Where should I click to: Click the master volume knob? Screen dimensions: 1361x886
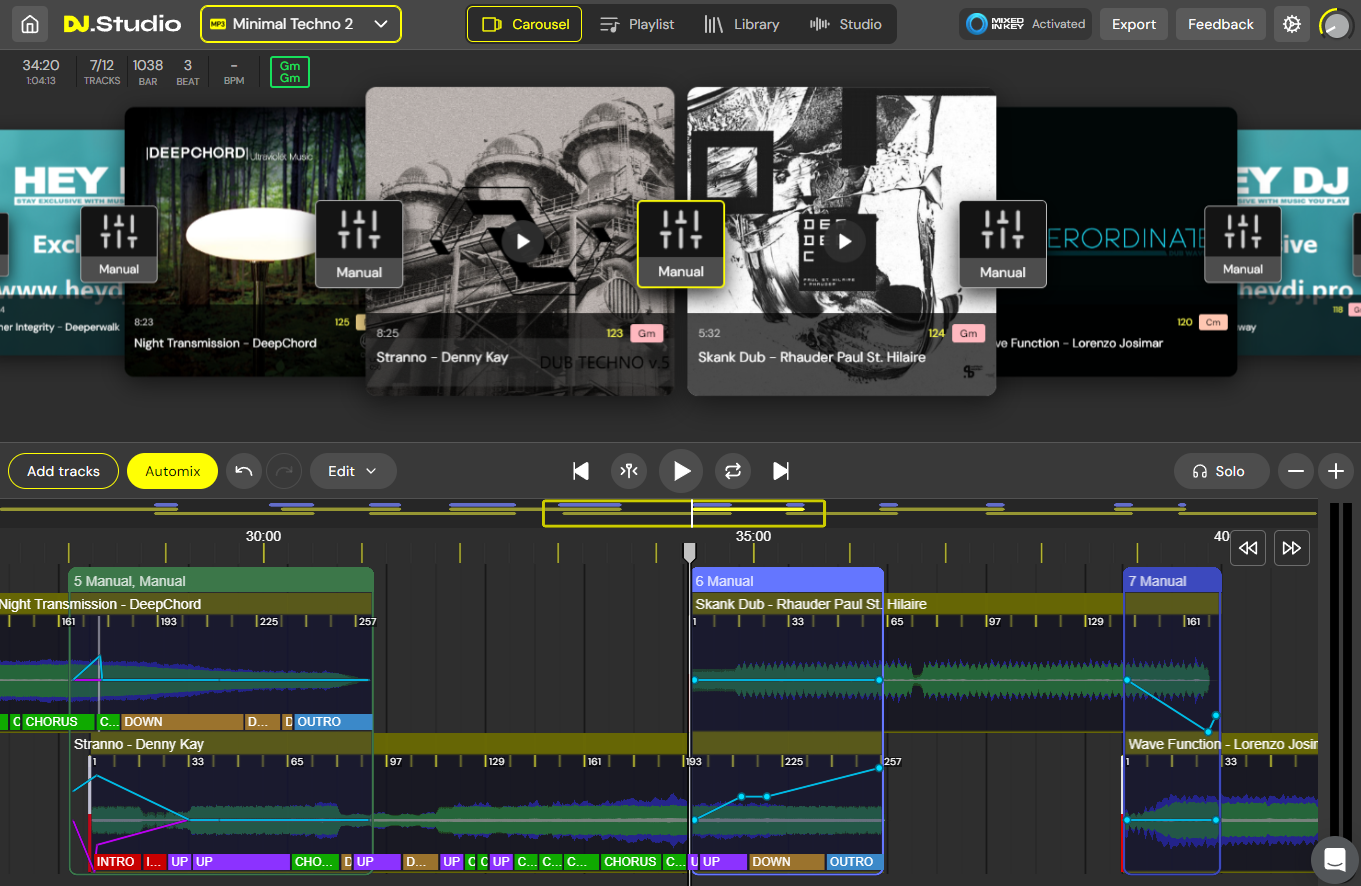[1336, 25]
